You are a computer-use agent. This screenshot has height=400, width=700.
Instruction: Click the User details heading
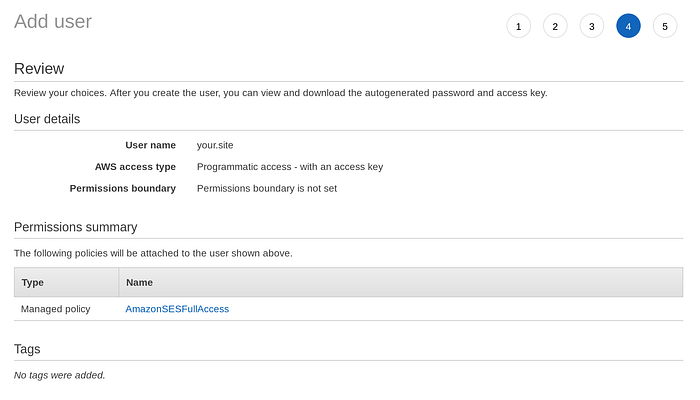[47, 119]
